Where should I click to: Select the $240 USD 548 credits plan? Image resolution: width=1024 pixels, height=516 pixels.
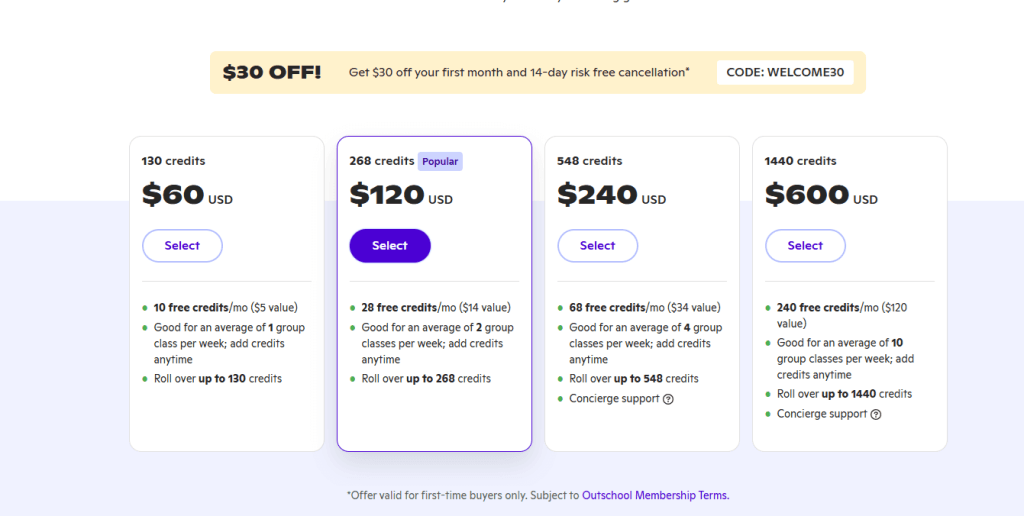pos(598,246)
